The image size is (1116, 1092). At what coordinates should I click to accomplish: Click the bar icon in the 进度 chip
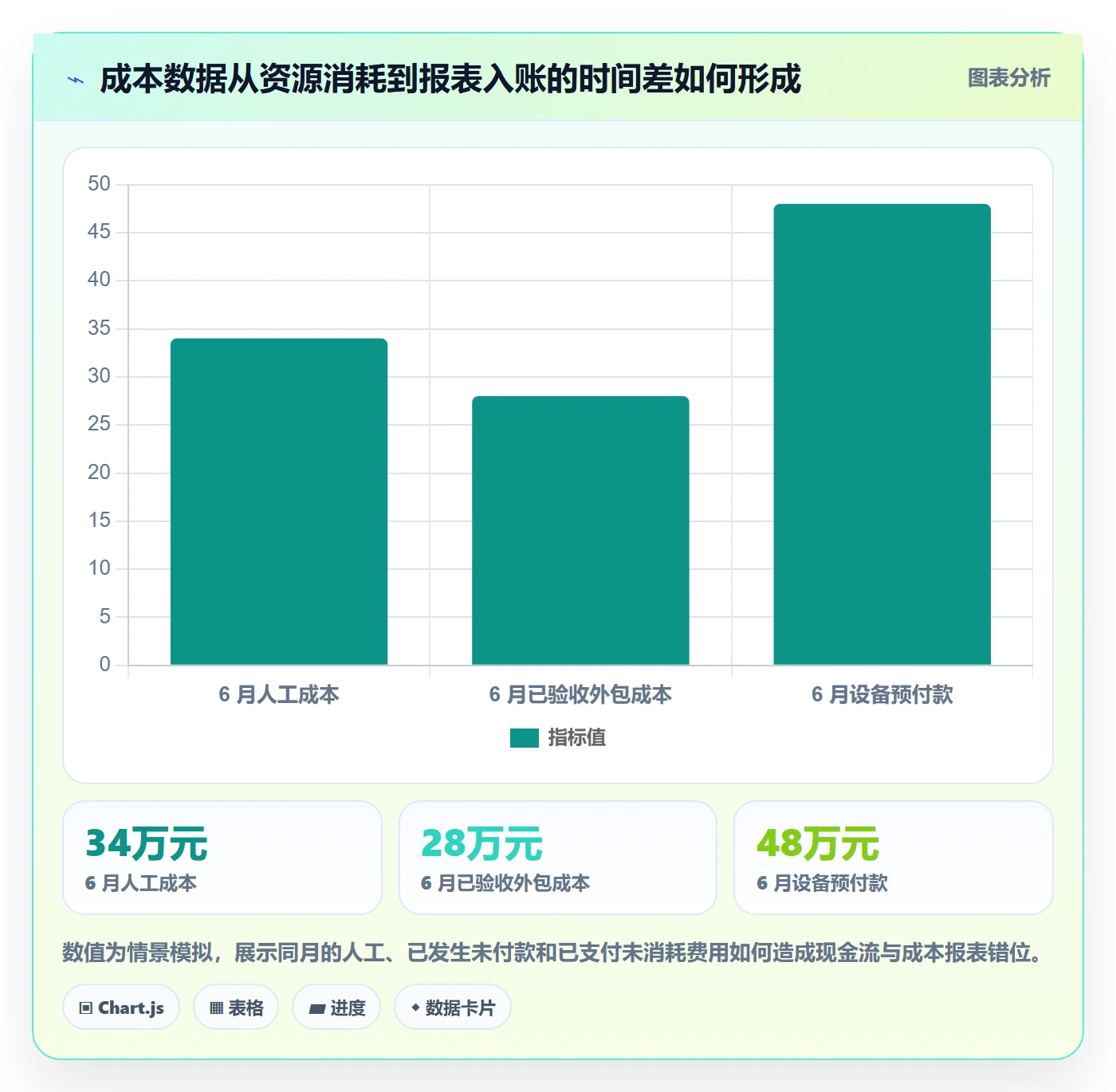[x=316, y=1009]
